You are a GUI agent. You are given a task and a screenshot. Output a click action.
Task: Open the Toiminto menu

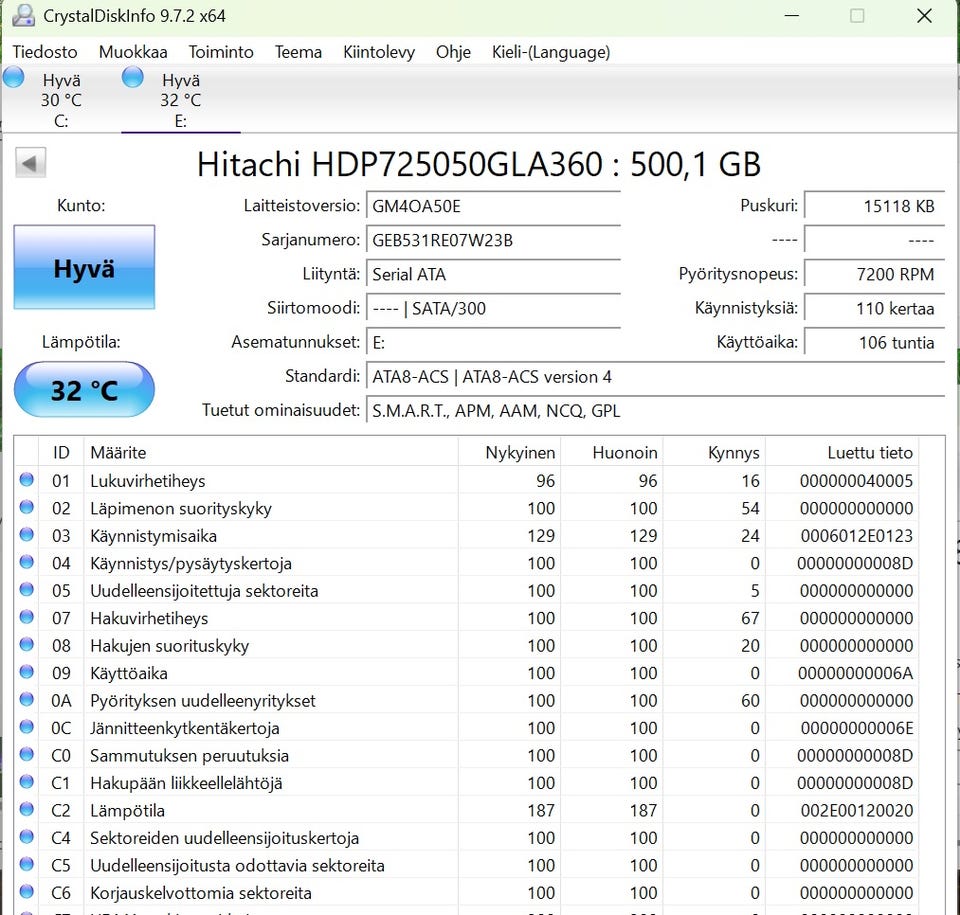(x=221, y=52)
